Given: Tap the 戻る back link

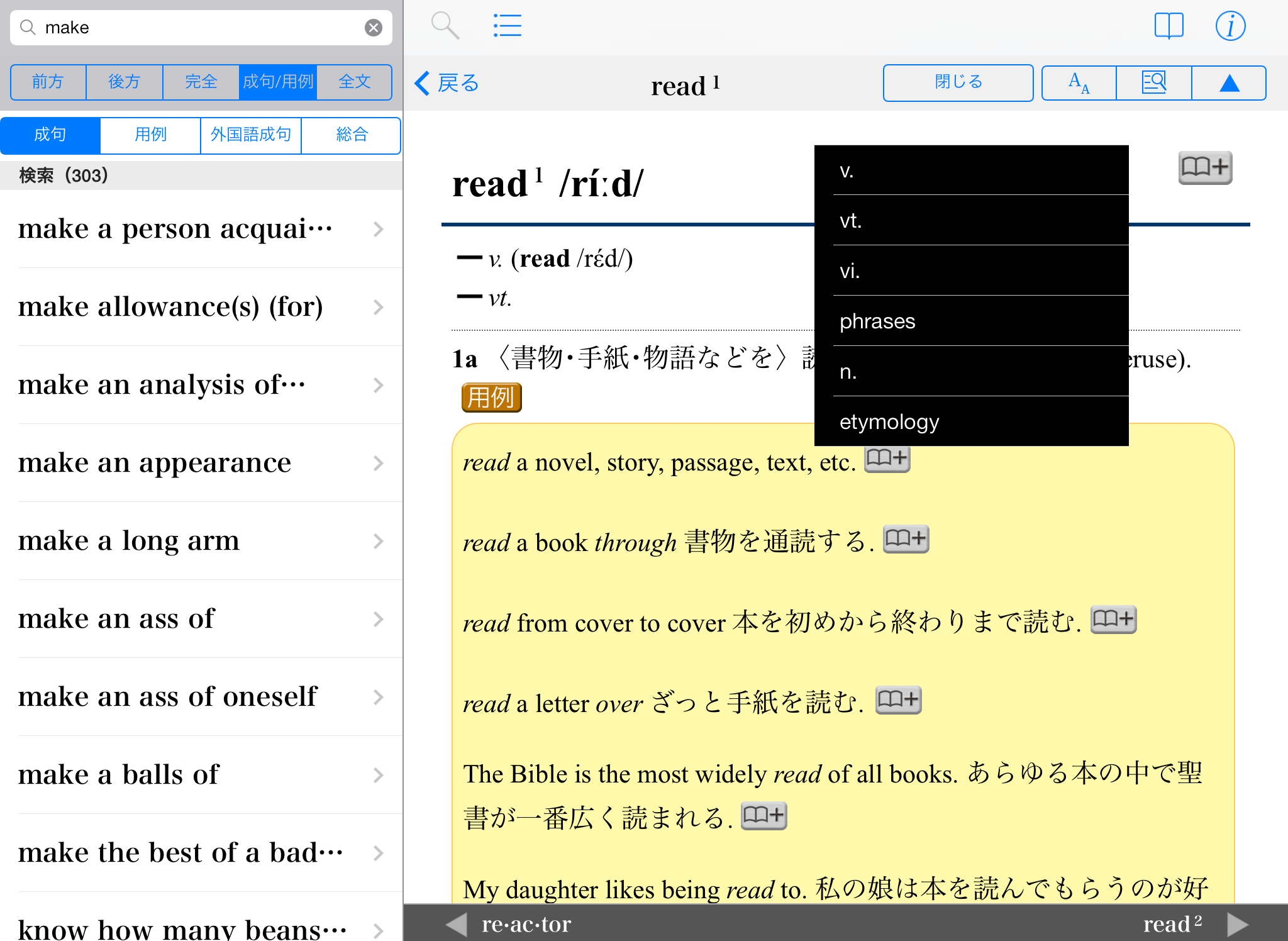Looking at the screenshot, I should click(447, 83).
